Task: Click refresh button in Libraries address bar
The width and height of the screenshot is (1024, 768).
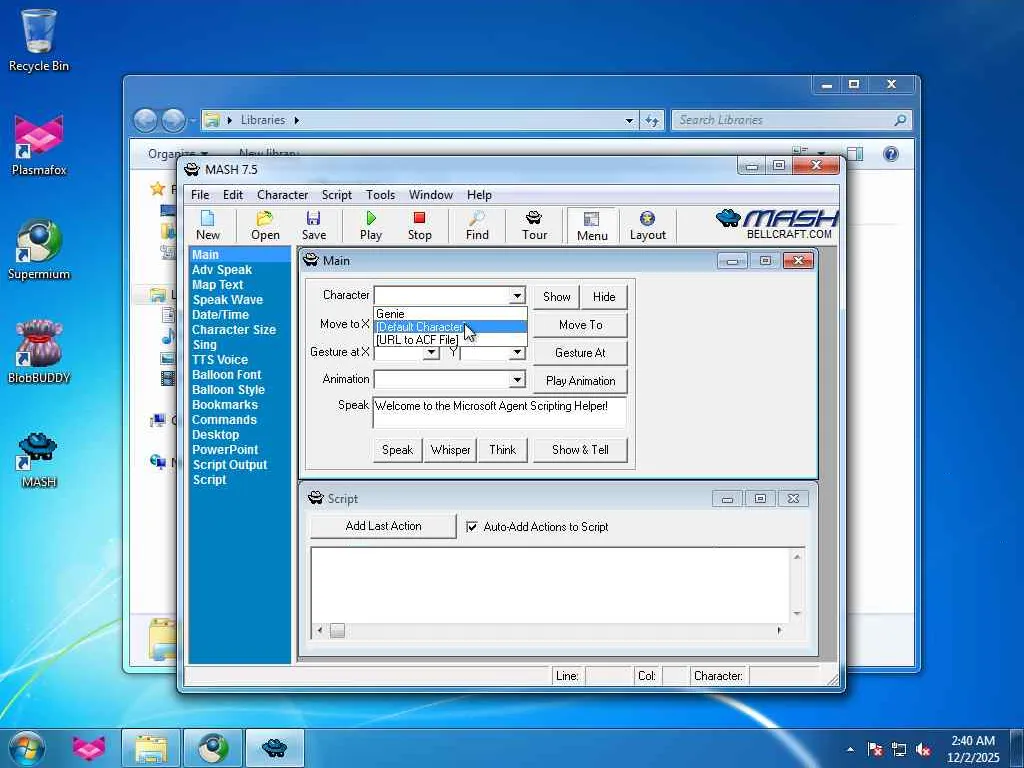Action: [x=651, y=120]
